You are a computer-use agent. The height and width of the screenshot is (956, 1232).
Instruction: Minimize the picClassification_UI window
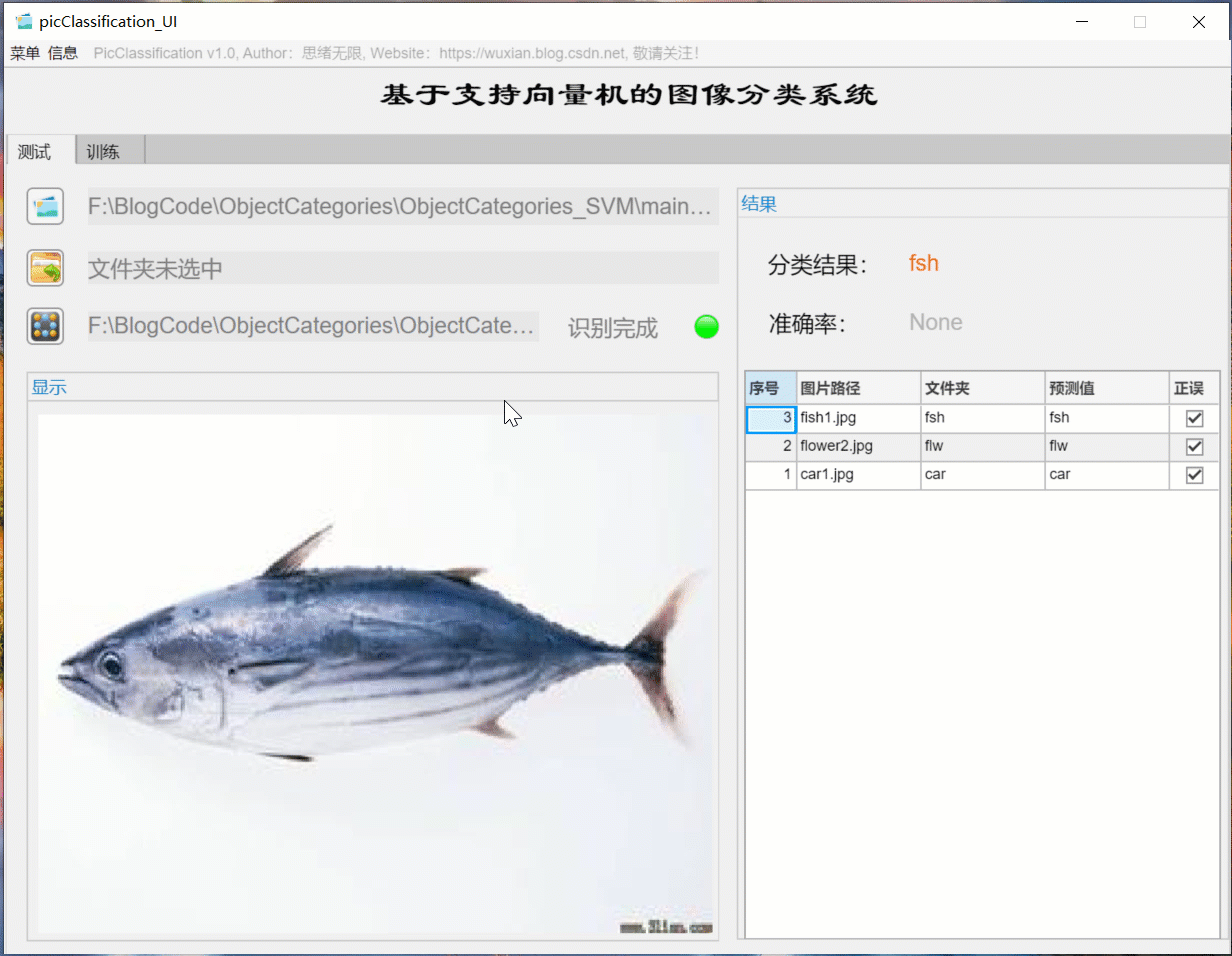[x=1081, y=22]
